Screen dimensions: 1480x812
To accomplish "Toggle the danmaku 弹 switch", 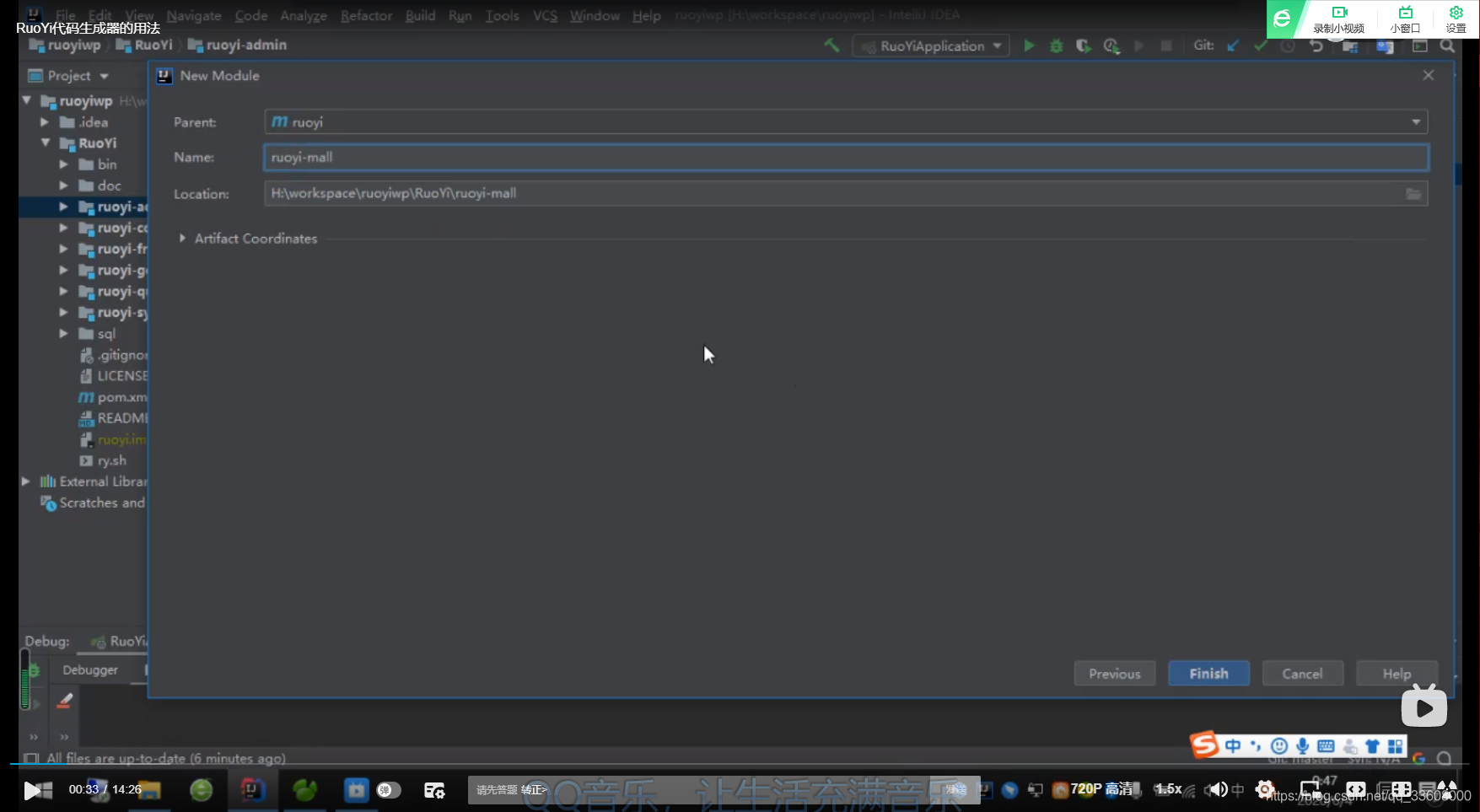I will click(388, 790).
